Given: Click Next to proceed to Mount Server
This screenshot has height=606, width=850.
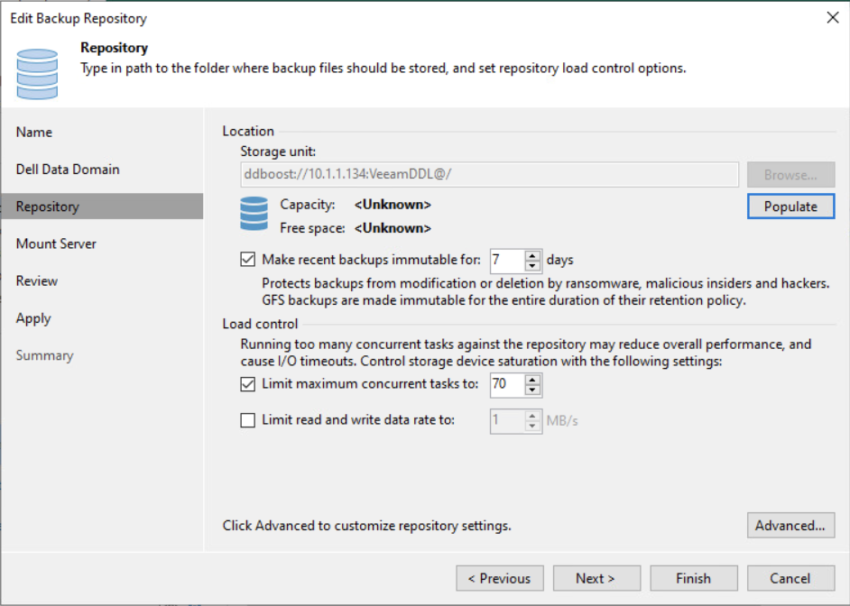Looking at the screenshot, I should coord(596,578).
